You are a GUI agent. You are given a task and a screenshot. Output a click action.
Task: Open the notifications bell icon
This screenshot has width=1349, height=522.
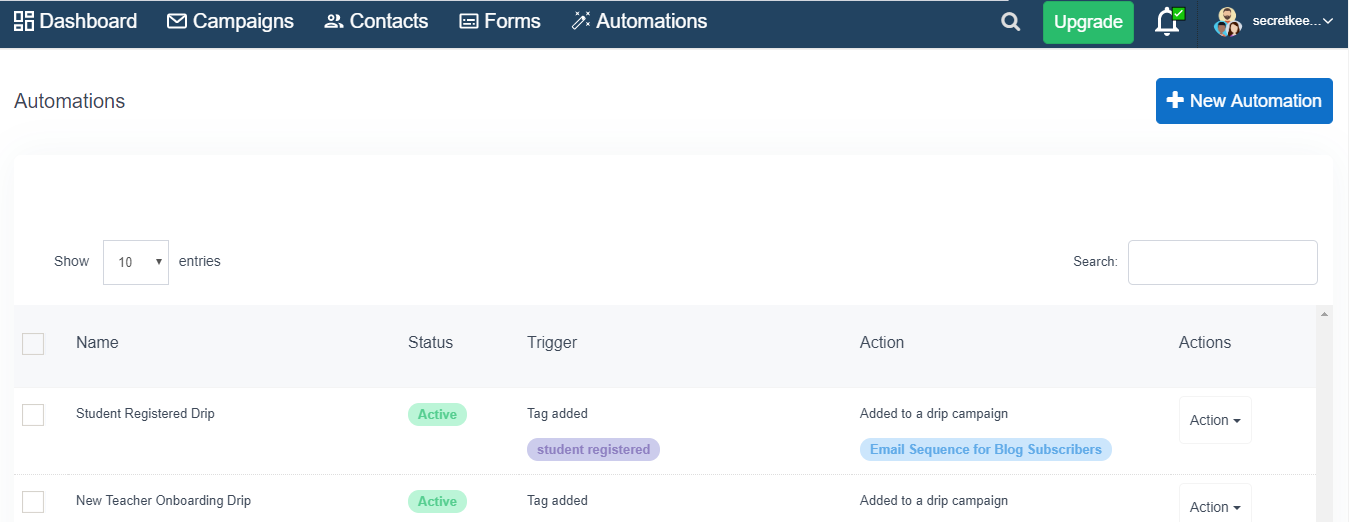[x=1167, y=22]
